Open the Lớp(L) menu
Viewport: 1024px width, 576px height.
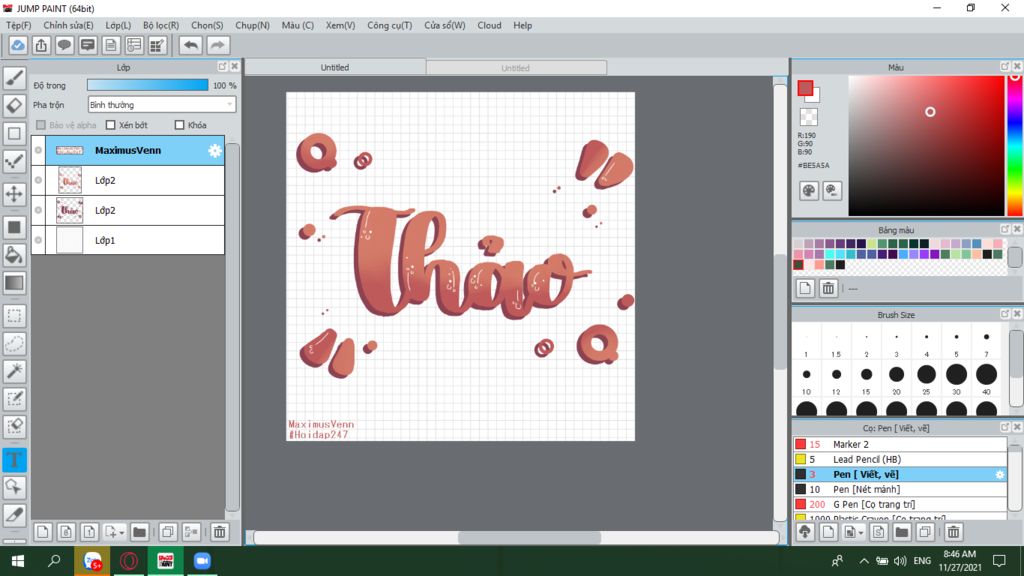(x=118, y=25)
